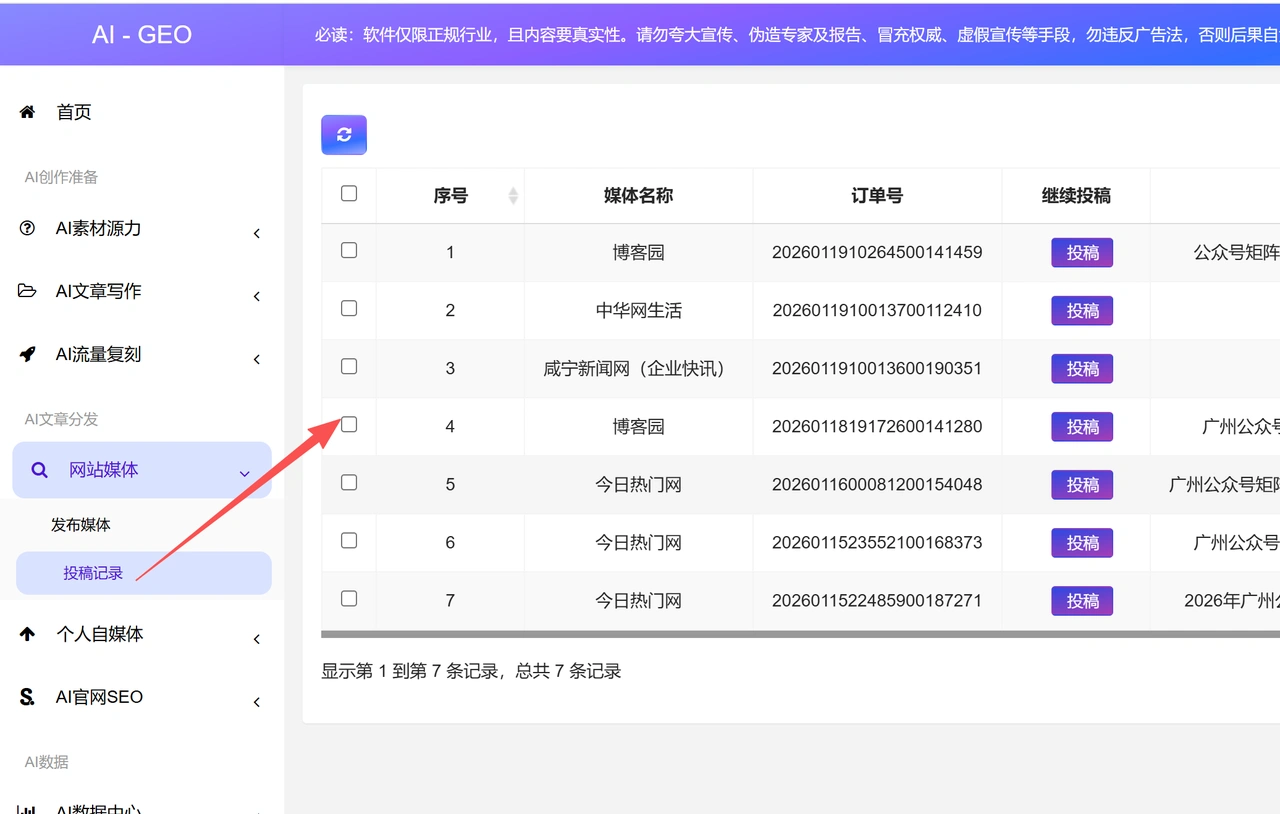This screenshot has width=1280, height=814.
Task: Click 投稿 button for order ending 187271
Action: click(1082, 601)
